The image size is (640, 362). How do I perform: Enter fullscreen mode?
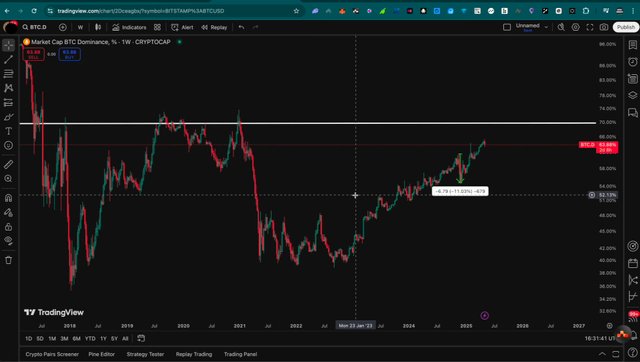pos(590,27)
